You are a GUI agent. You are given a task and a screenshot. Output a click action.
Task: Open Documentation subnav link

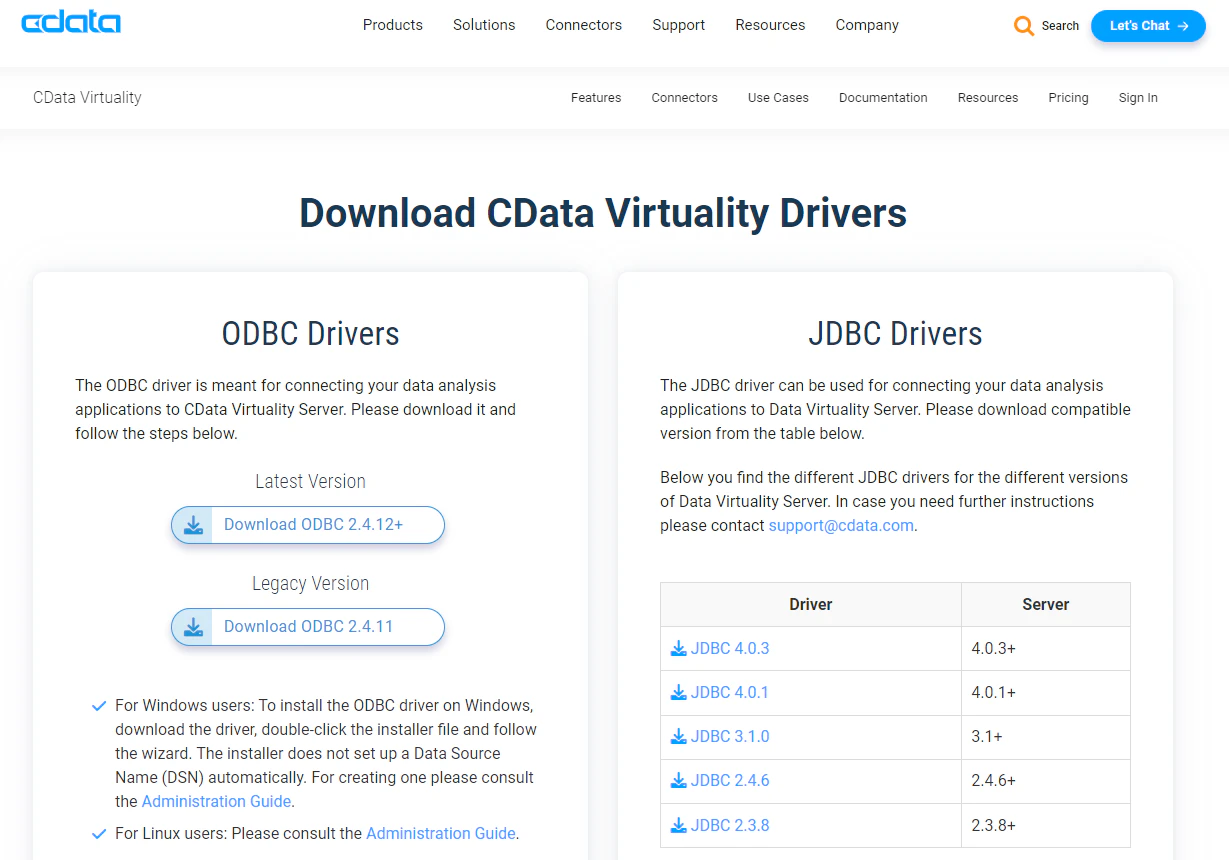coord(883,98)
